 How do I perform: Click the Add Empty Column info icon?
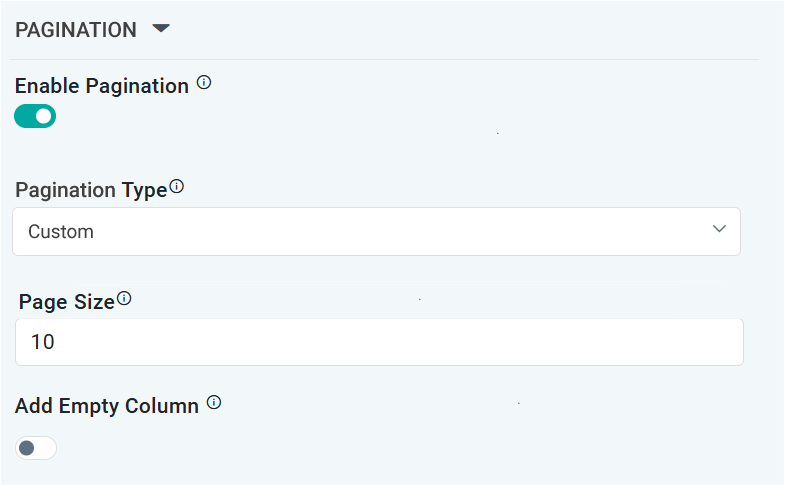click(x=214, y=403)
